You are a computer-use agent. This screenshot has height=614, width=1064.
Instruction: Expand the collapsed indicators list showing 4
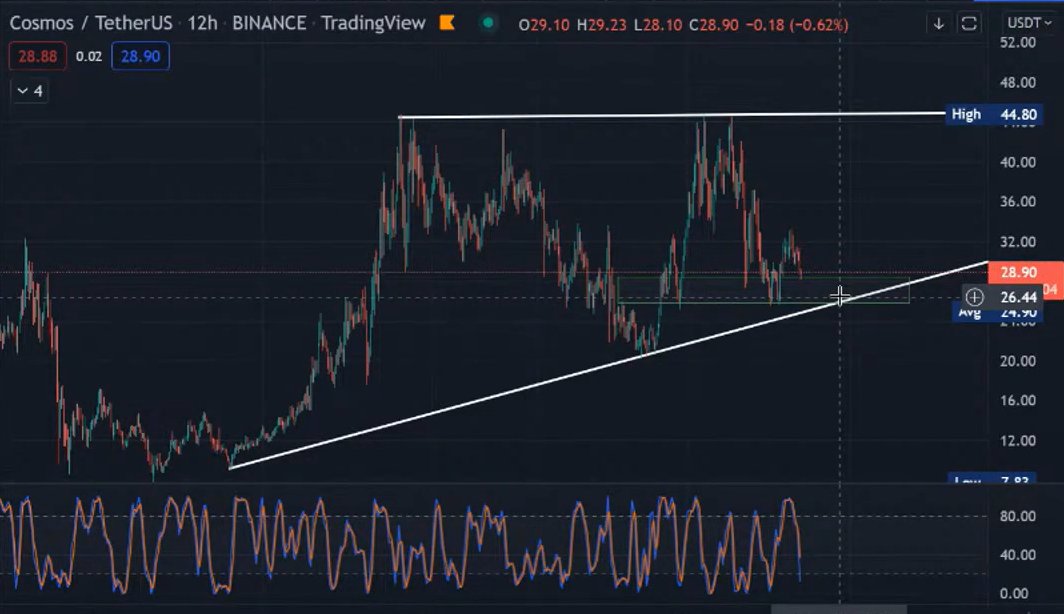coord(29,91)
